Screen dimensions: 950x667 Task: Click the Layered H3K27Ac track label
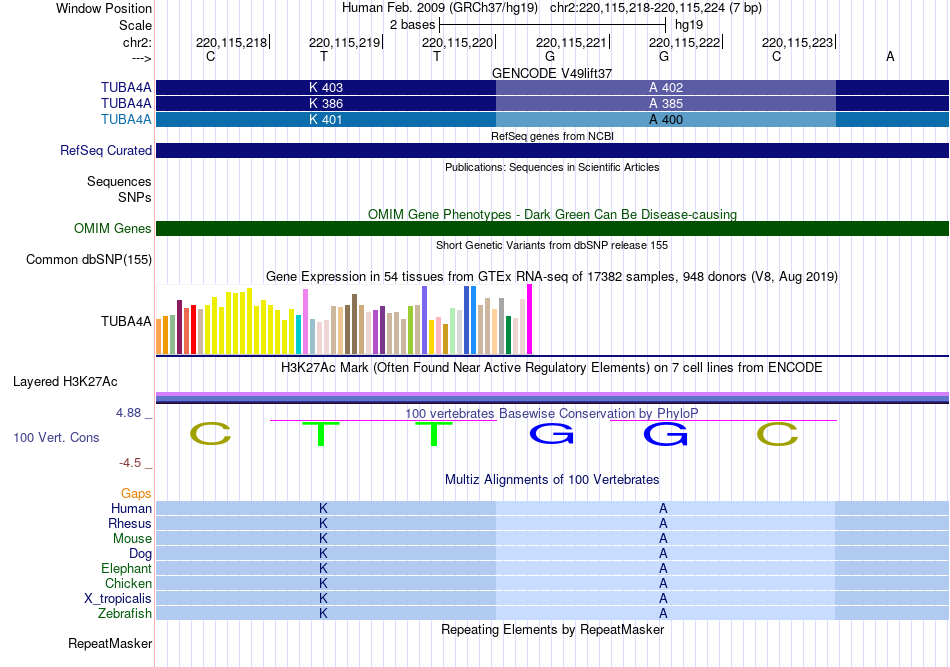click(x=65, y=382)
